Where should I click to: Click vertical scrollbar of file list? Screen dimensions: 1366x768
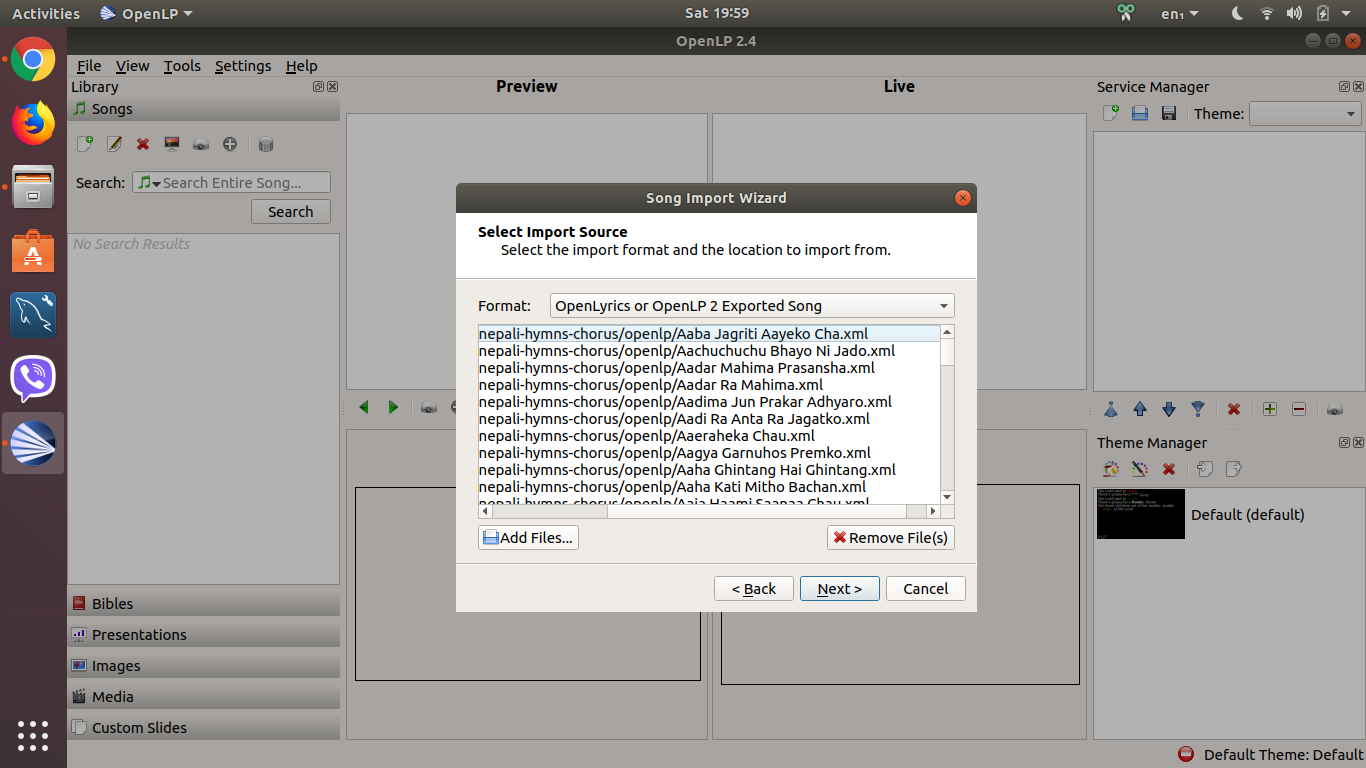948,415
